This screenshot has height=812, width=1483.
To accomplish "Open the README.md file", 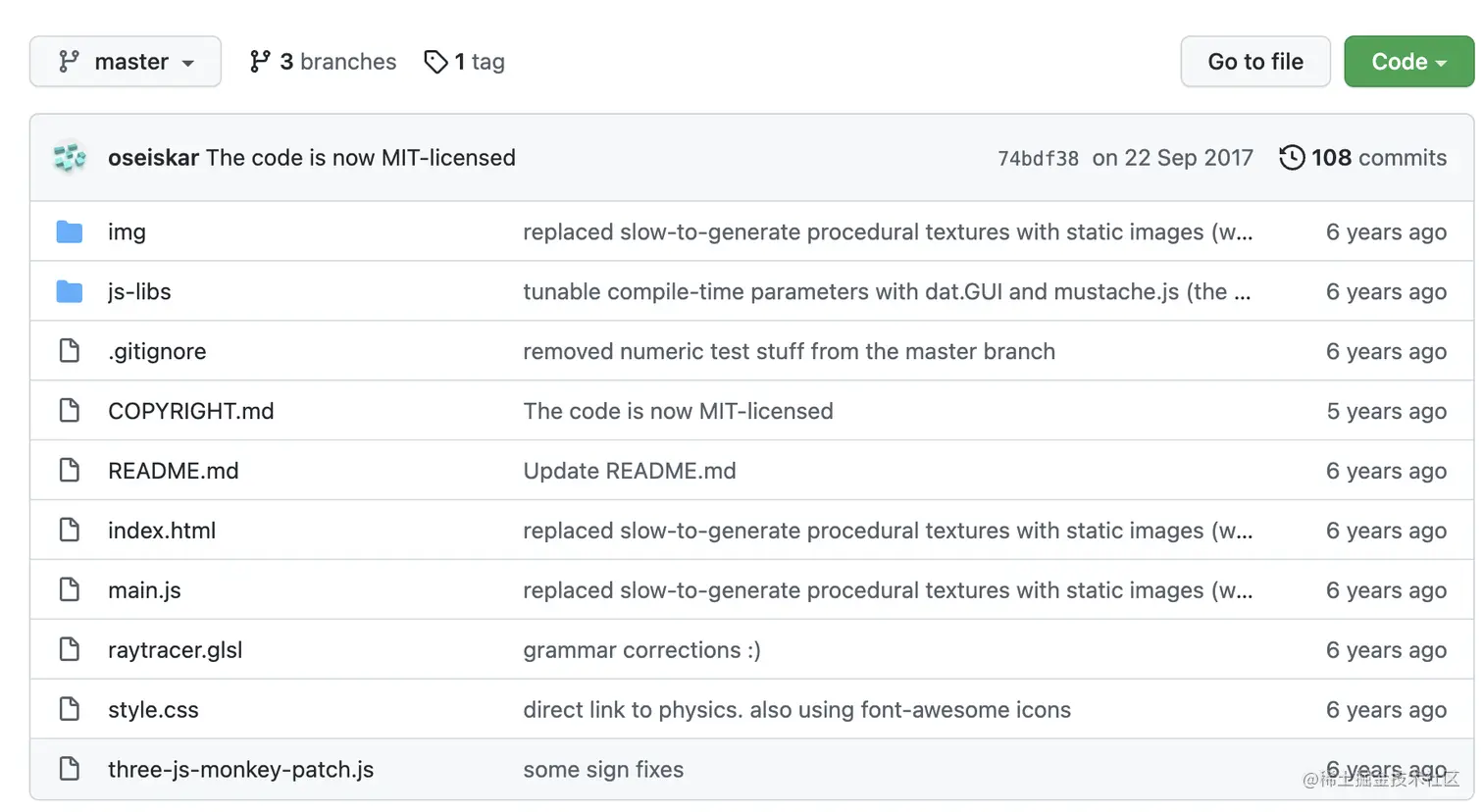I will (174, 471).
